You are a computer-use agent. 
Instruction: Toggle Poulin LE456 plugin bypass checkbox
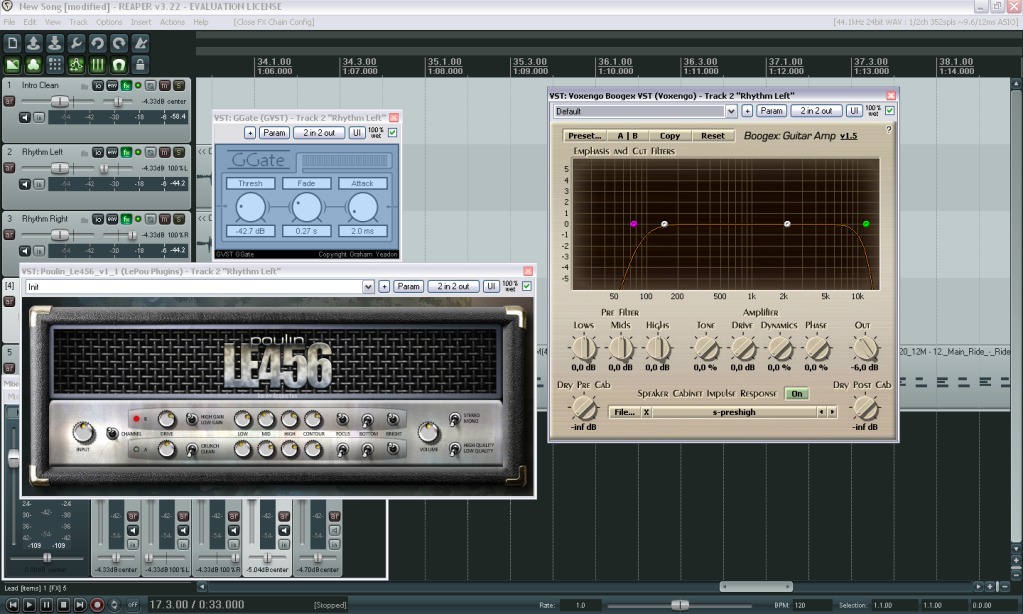coord(527,286)
